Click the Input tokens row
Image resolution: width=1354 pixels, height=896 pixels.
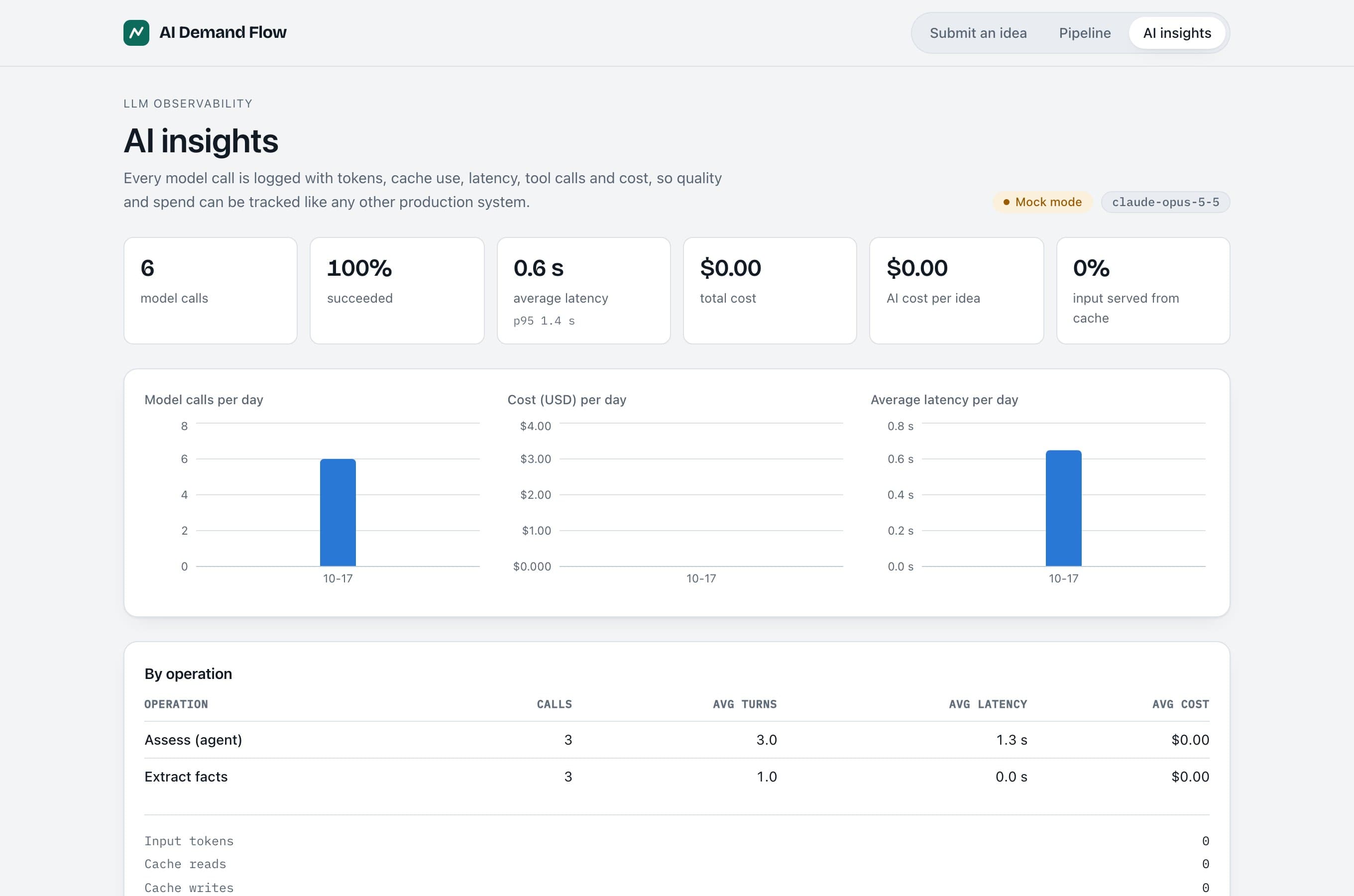[677, 841]
